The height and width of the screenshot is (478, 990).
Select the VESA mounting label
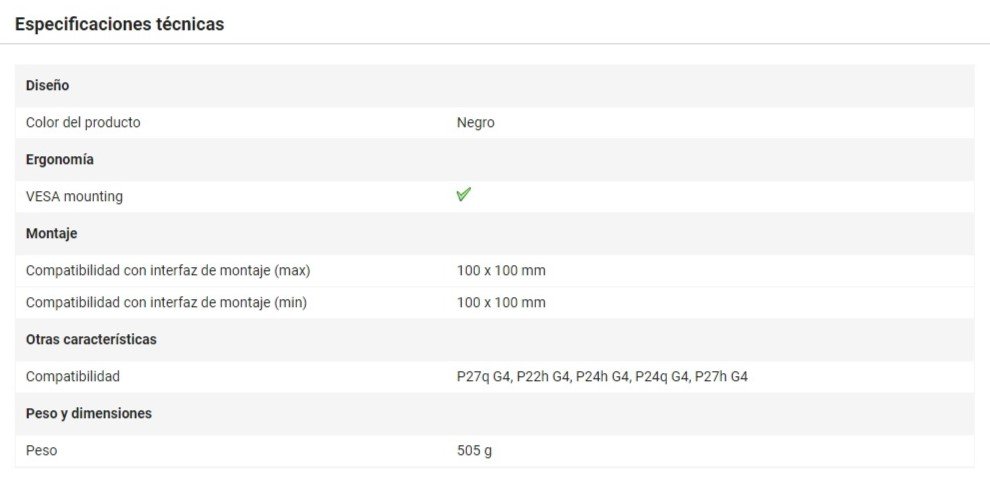tap(74, 197)
